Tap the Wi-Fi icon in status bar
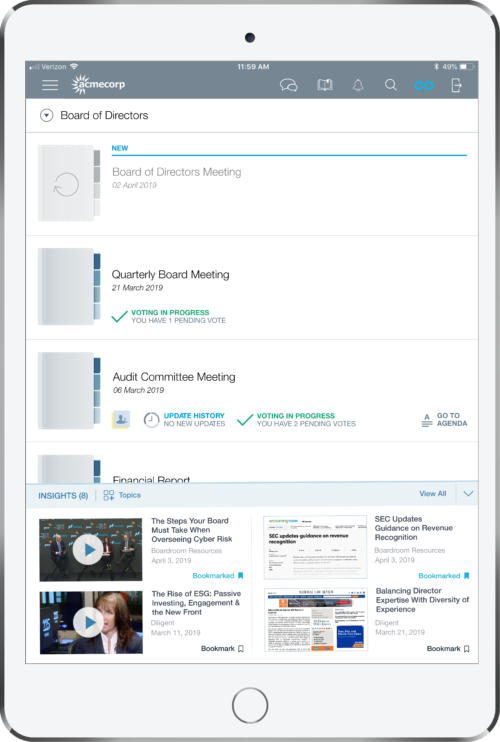The width and height of the screenshot is (500, 742). [74, 66]
